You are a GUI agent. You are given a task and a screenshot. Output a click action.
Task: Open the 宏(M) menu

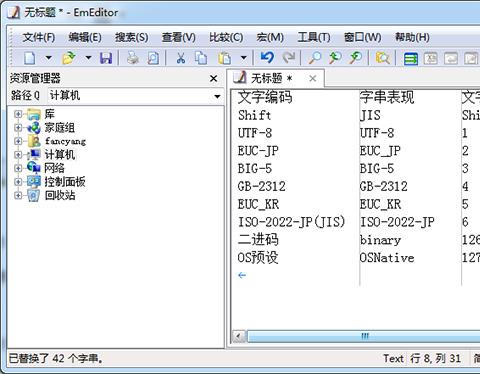pos(270,37)
